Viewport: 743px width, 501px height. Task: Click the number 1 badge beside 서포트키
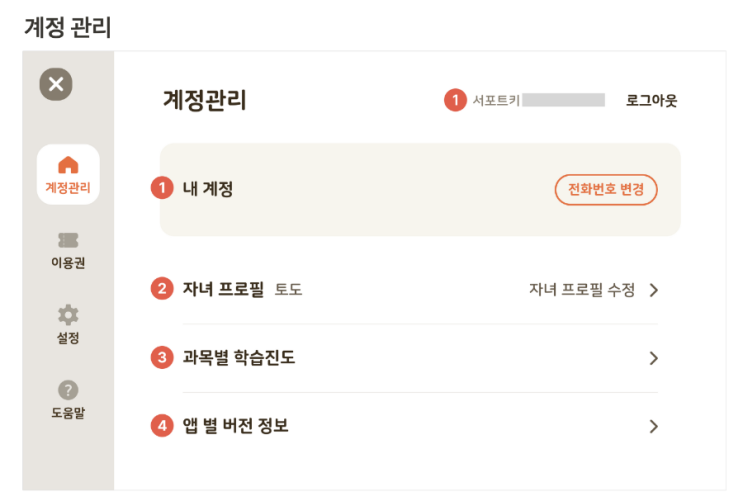pos(455,100)
